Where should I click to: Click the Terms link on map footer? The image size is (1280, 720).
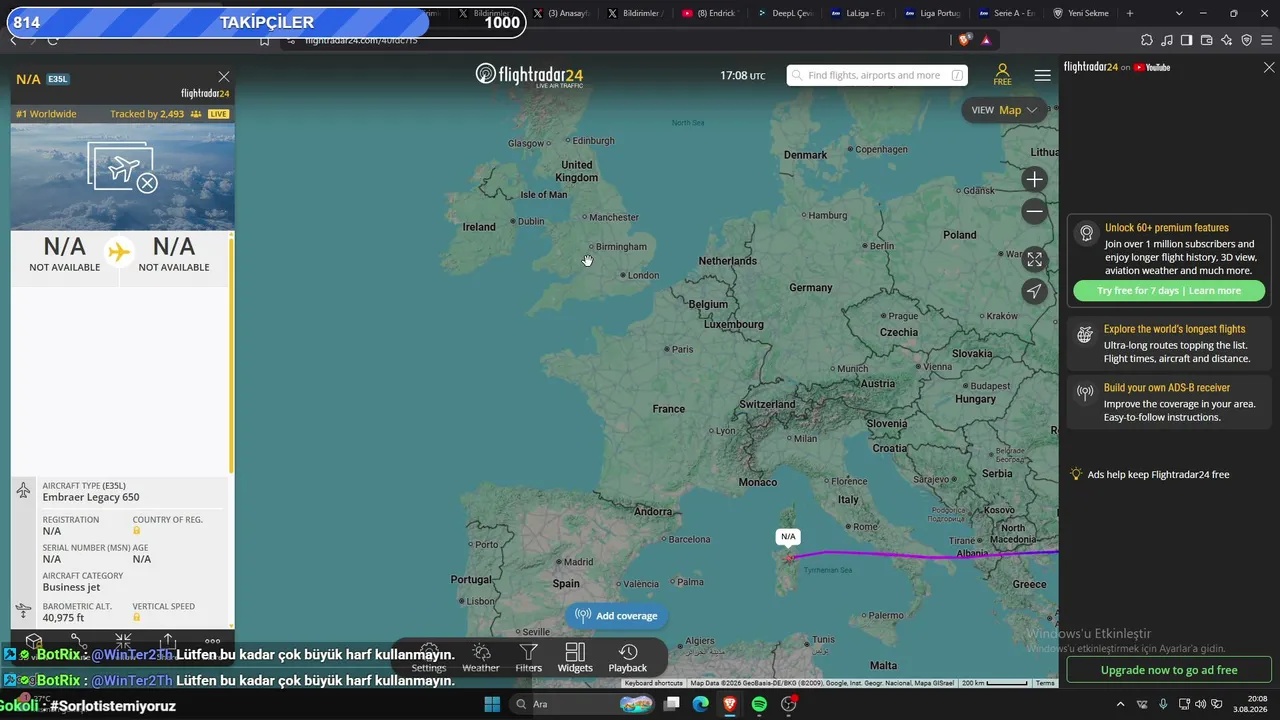[1045, 683]
